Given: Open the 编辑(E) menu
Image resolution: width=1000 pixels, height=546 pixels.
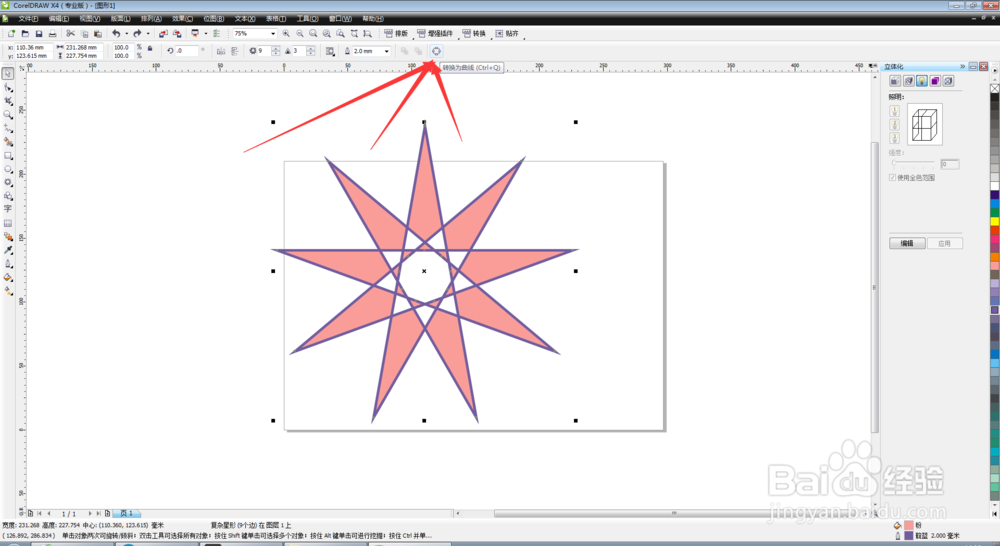Looking at the screenshot, I should point(59,18).
